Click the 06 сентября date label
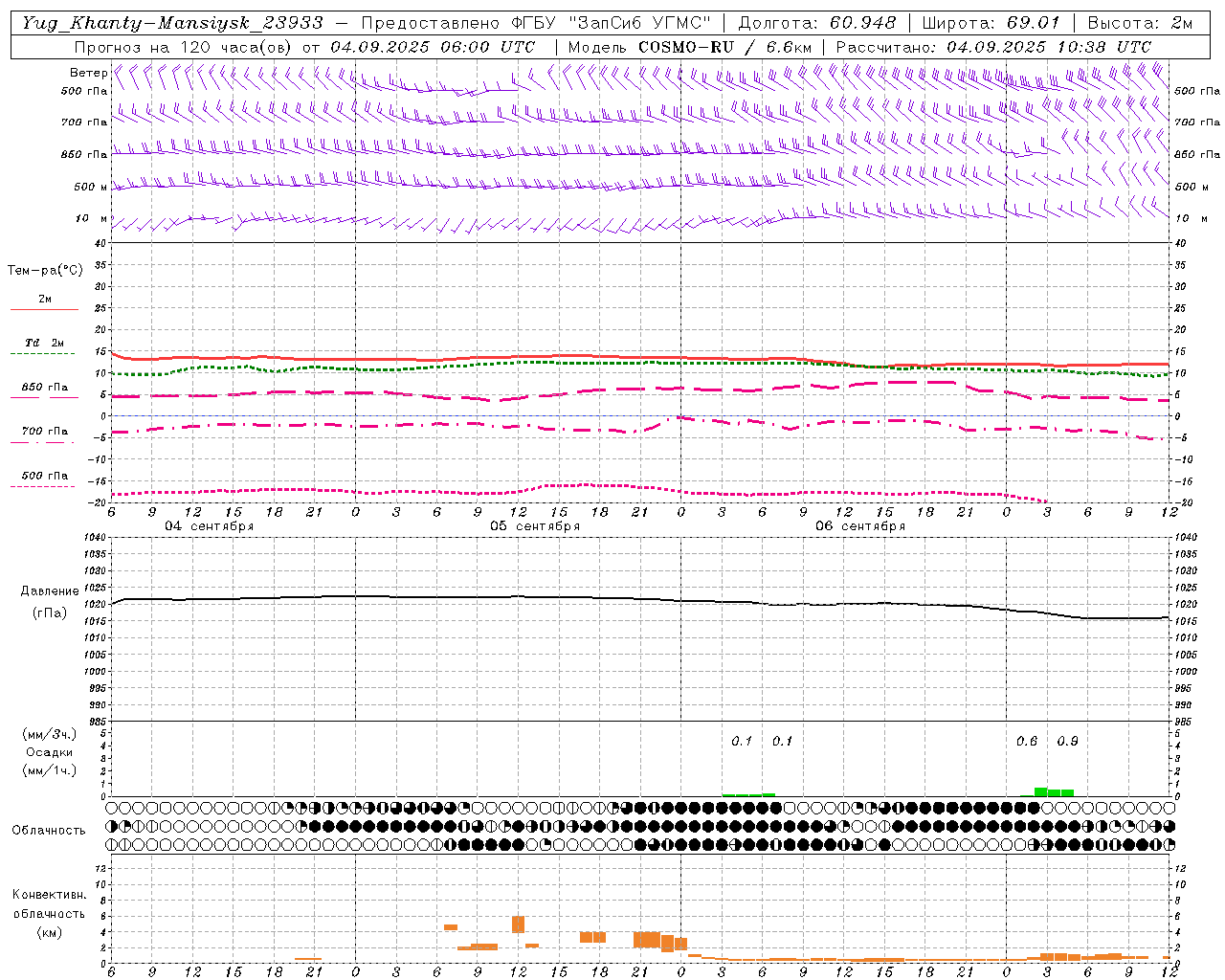 pos(860,526)
